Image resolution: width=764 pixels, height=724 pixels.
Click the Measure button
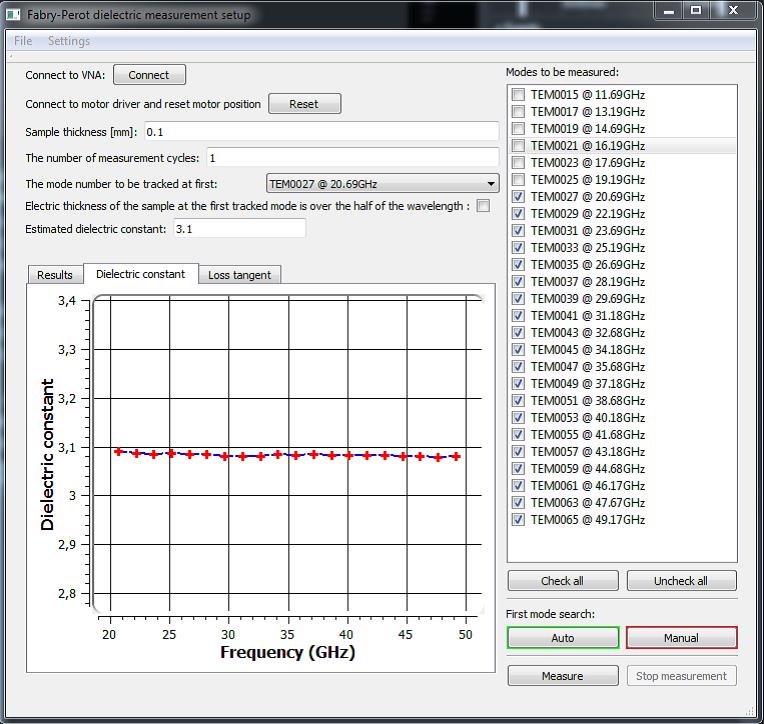pyautogui.click(x=563, y=676)
